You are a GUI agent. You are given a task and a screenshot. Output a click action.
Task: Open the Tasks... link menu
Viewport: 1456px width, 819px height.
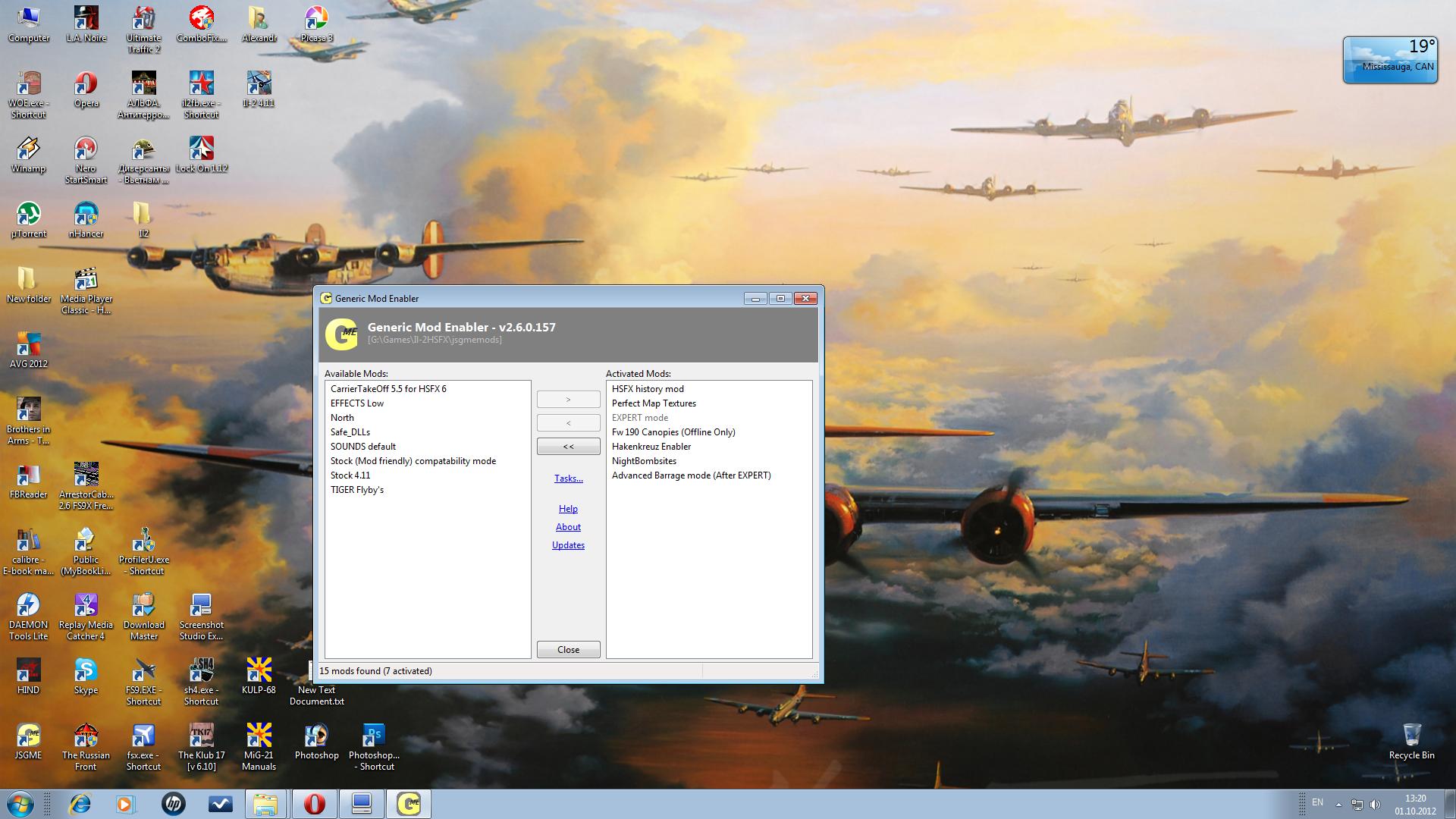[x=568, y=479]
